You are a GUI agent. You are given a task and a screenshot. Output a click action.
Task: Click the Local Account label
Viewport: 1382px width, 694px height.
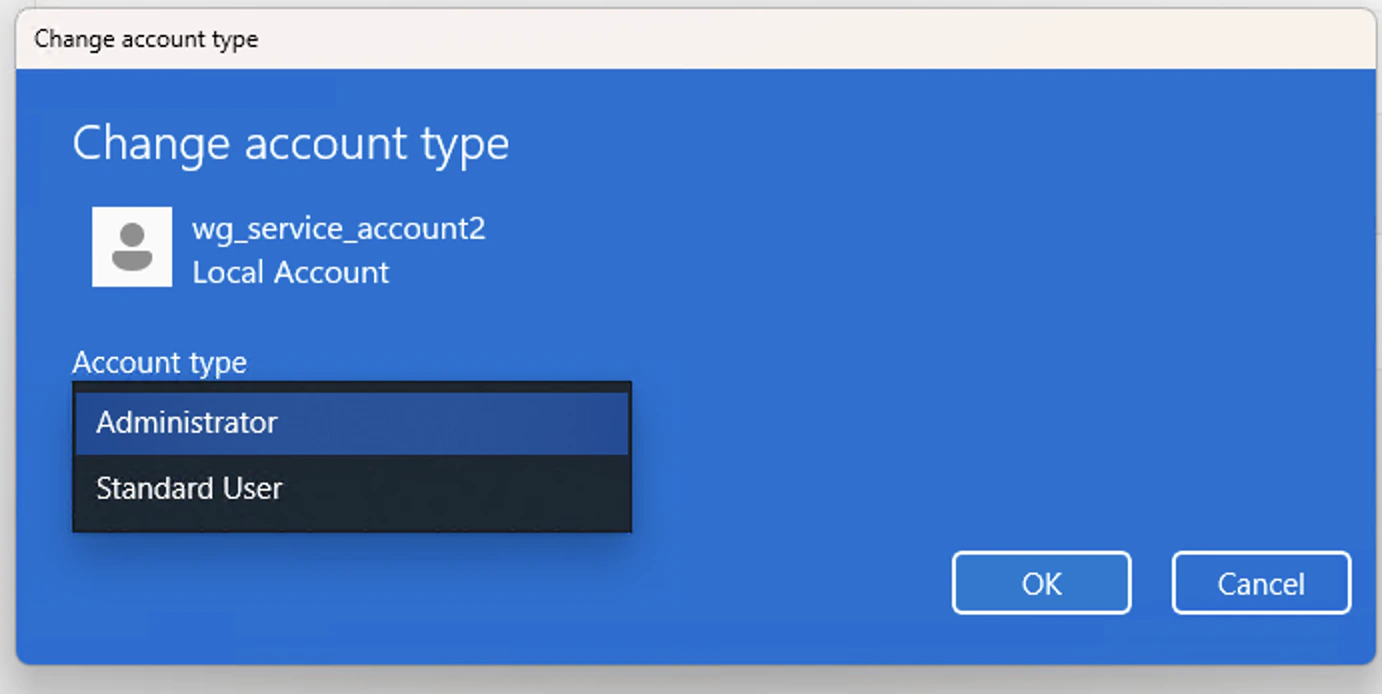tap(290, 271)
